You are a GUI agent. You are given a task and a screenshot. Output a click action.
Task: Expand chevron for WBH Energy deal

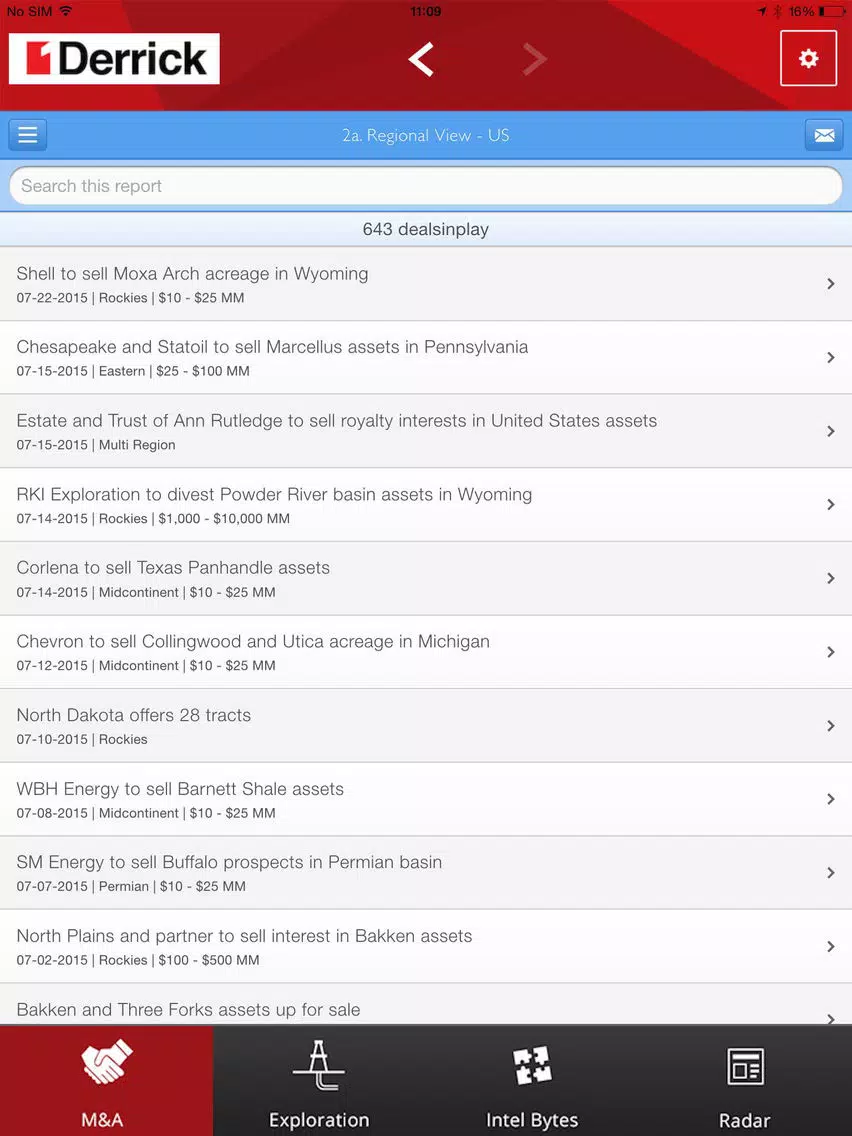[x=831, y=799]
